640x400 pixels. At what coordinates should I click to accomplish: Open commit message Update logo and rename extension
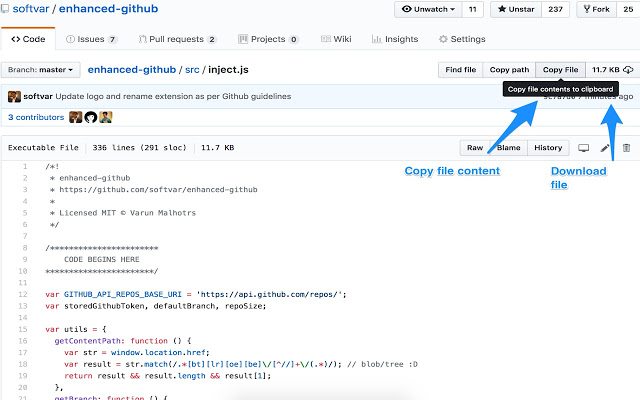pos(173,96)
